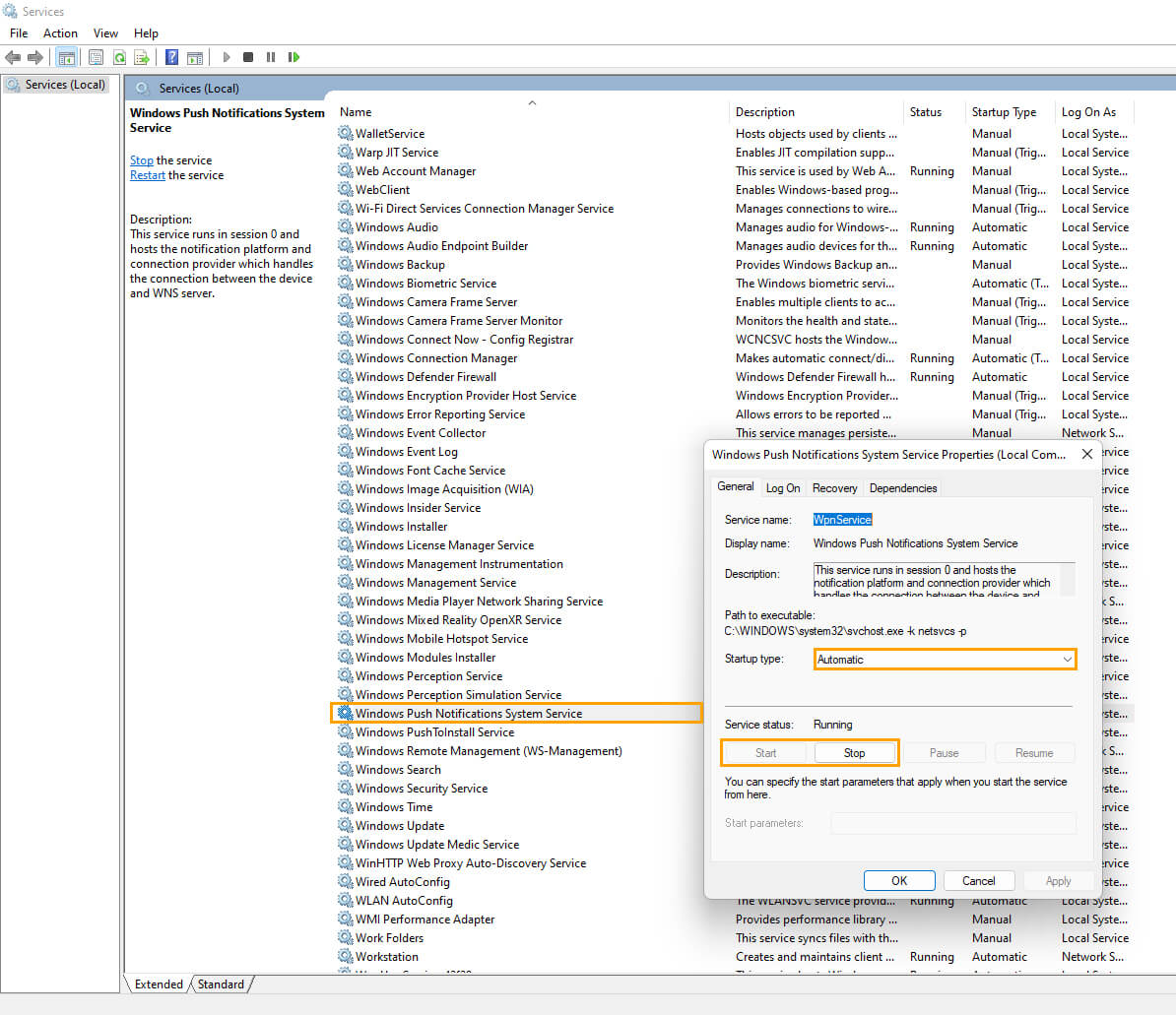Click the Back arrow in toolbar
Image resolution: width=1176 pixels, height=1015 pixels.
[x=13, y=57]
